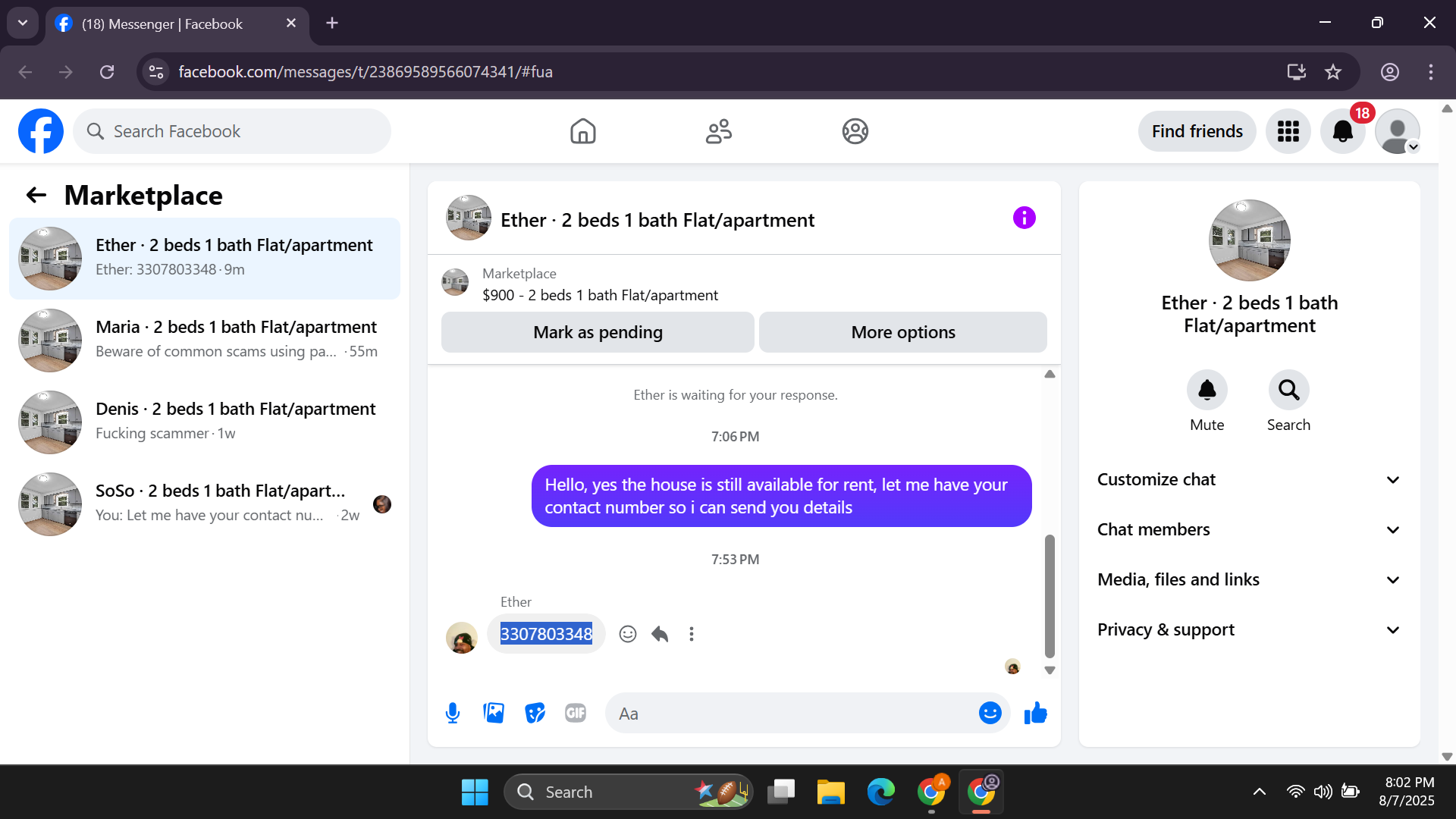Select the Messenger | Facebook browser tab
The width and height of the screenshot is (1456, 819).
point(177,24)
